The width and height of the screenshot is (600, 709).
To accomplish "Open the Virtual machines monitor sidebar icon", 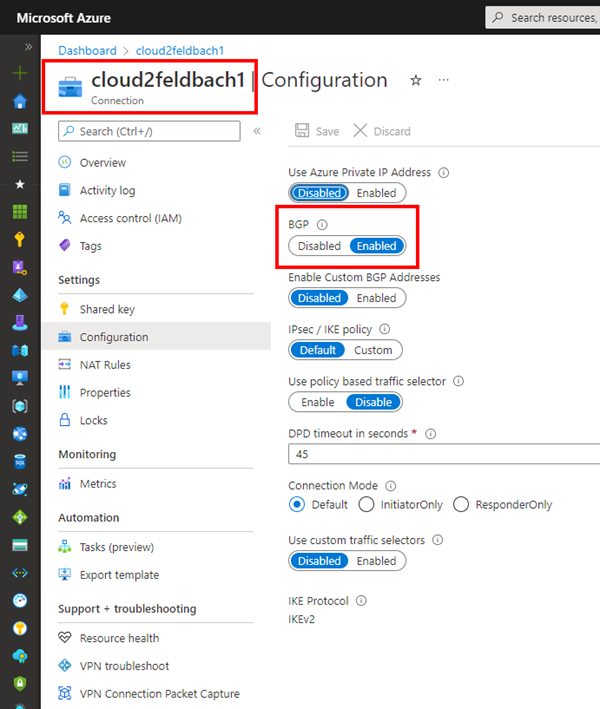I will (x=20, y=378).
